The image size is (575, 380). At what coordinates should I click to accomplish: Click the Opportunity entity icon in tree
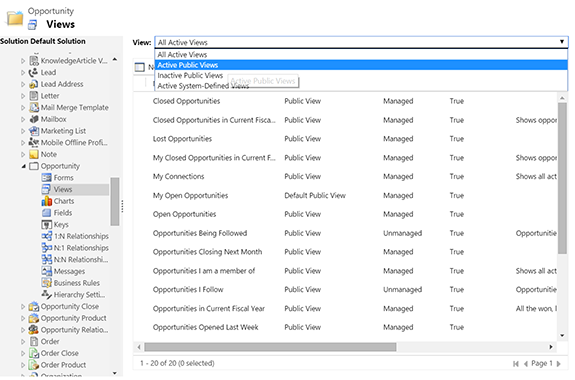[x=34, y=166]
